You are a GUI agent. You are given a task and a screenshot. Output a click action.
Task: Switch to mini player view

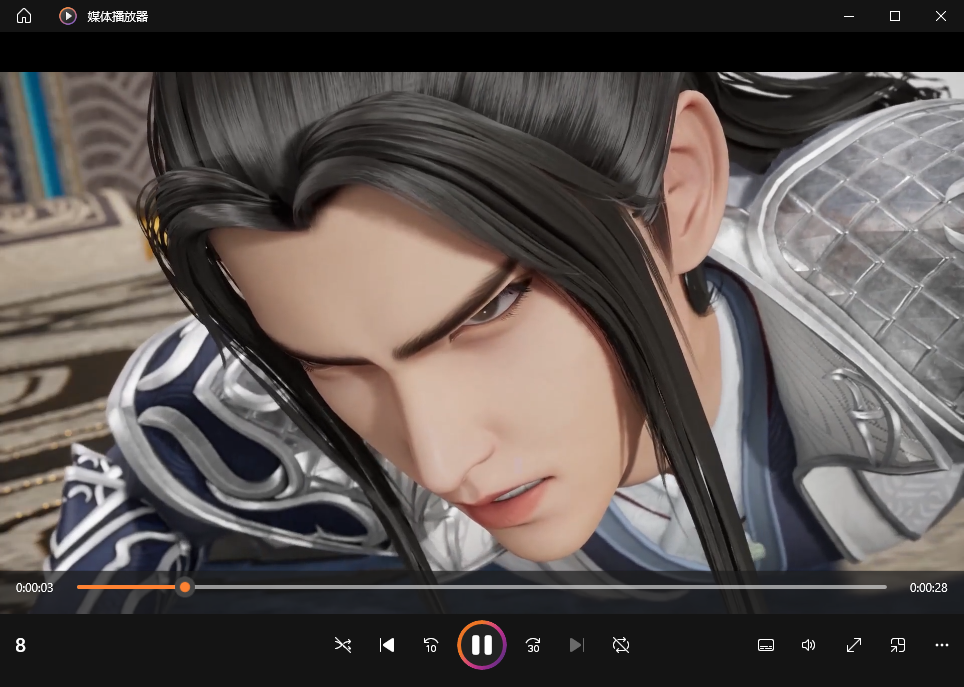pyautogui.click(x=898, y=645)
